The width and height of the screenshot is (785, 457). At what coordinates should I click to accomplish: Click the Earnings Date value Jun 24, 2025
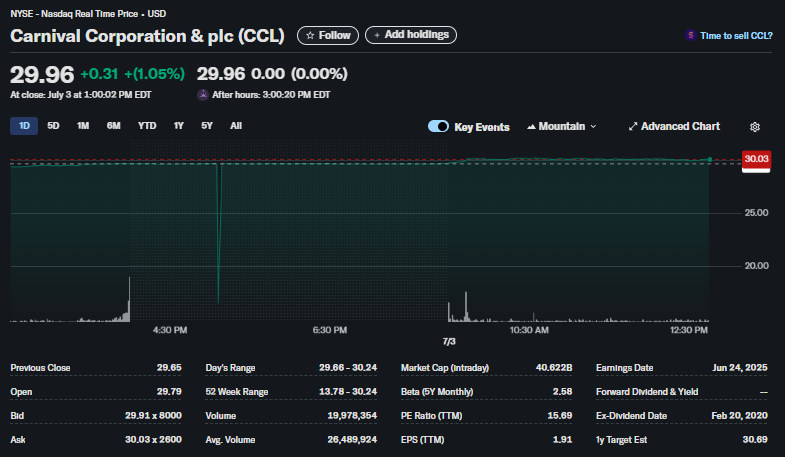coord(739,368)
